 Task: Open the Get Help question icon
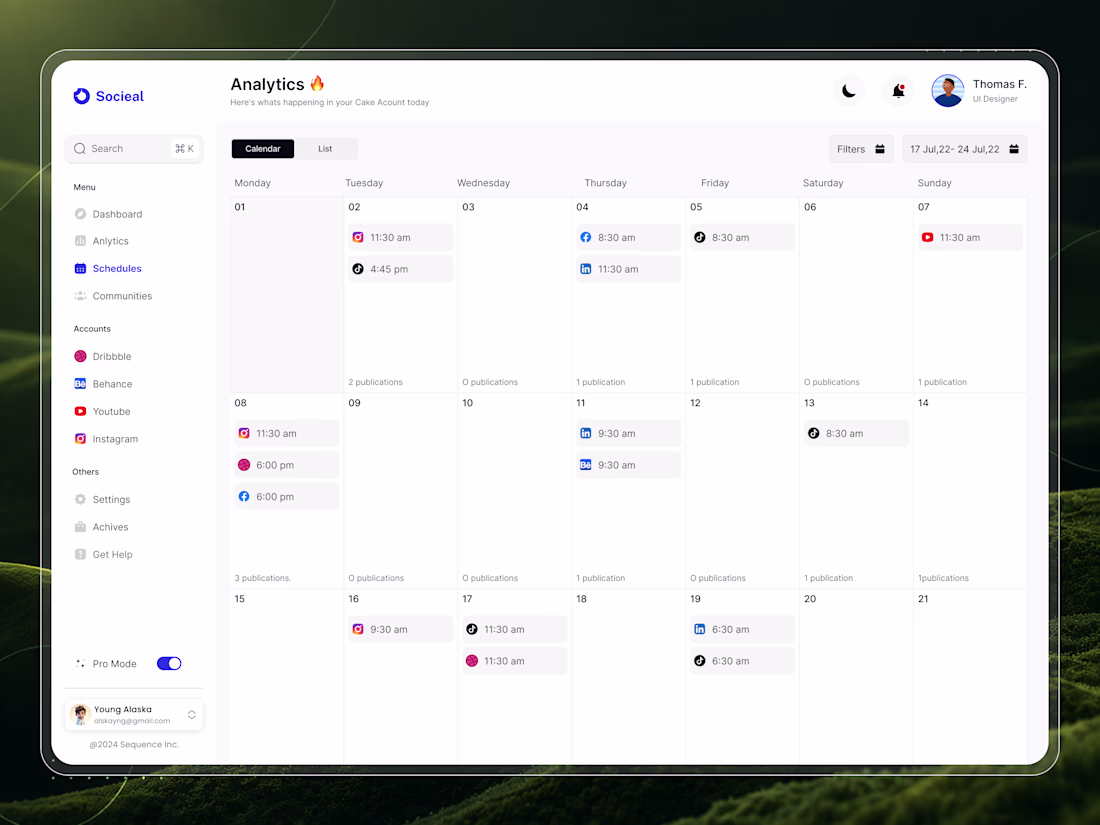click(81, 554)
